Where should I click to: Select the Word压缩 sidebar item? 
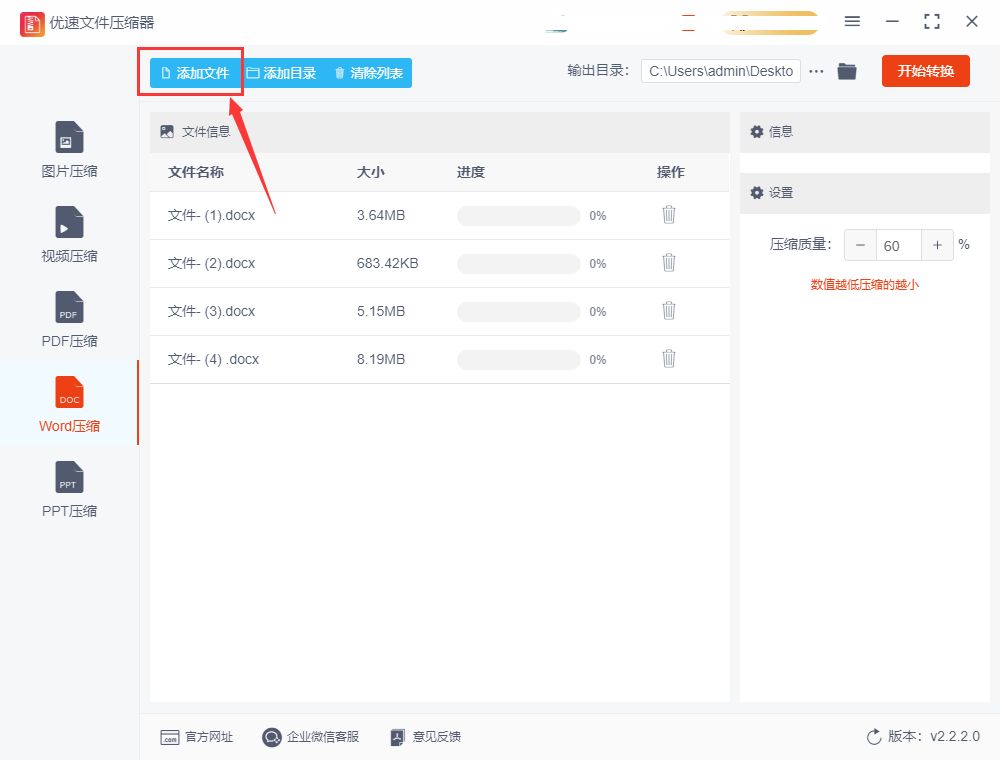click(69, 404)
